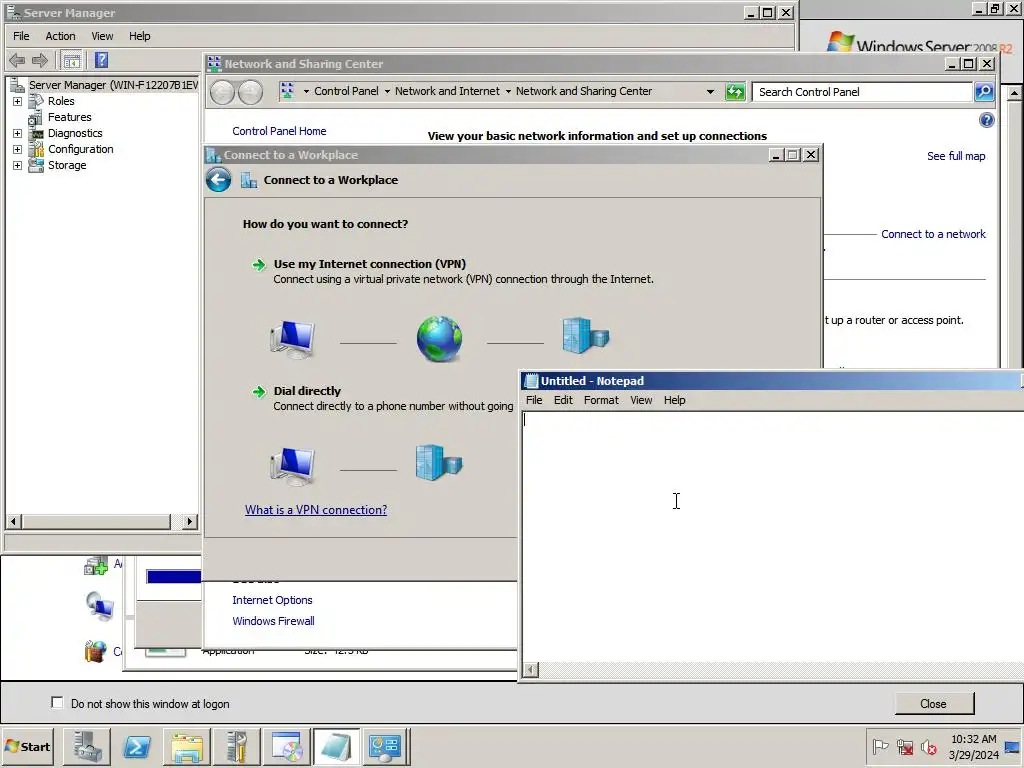Screen dimensions: 1024x768
Task: Click the Show desktop icon beside the clock
Action: pyautogui.click(x=1012, y=746)
